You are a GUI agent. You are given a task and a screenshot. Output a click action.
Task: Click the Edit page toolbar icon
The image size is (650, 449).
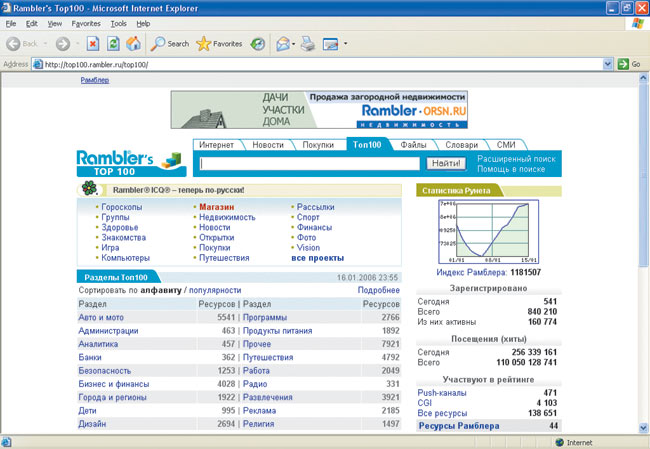coord(330,44)
